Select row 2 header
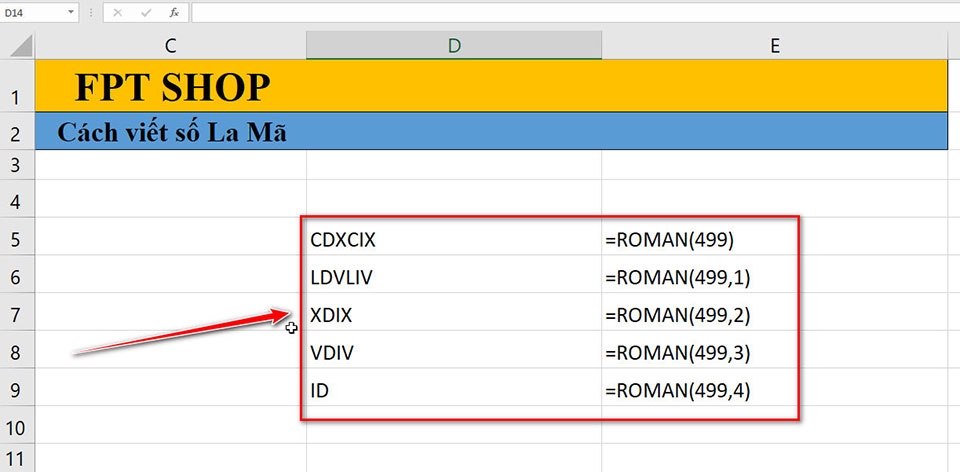 coord(17,131)
